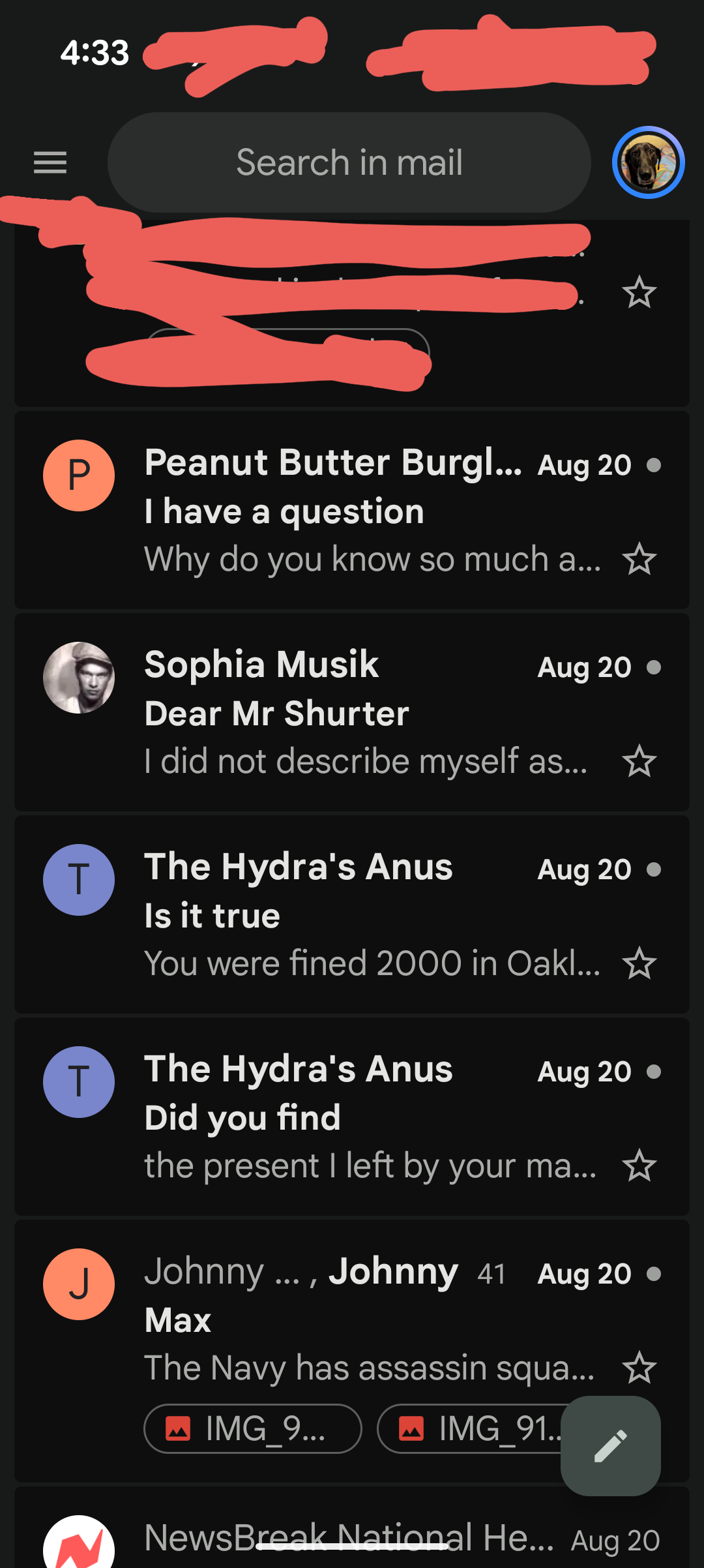704x1568 pixels.
Task: Tap the compose pencil button
Action: coord(611,1445)
